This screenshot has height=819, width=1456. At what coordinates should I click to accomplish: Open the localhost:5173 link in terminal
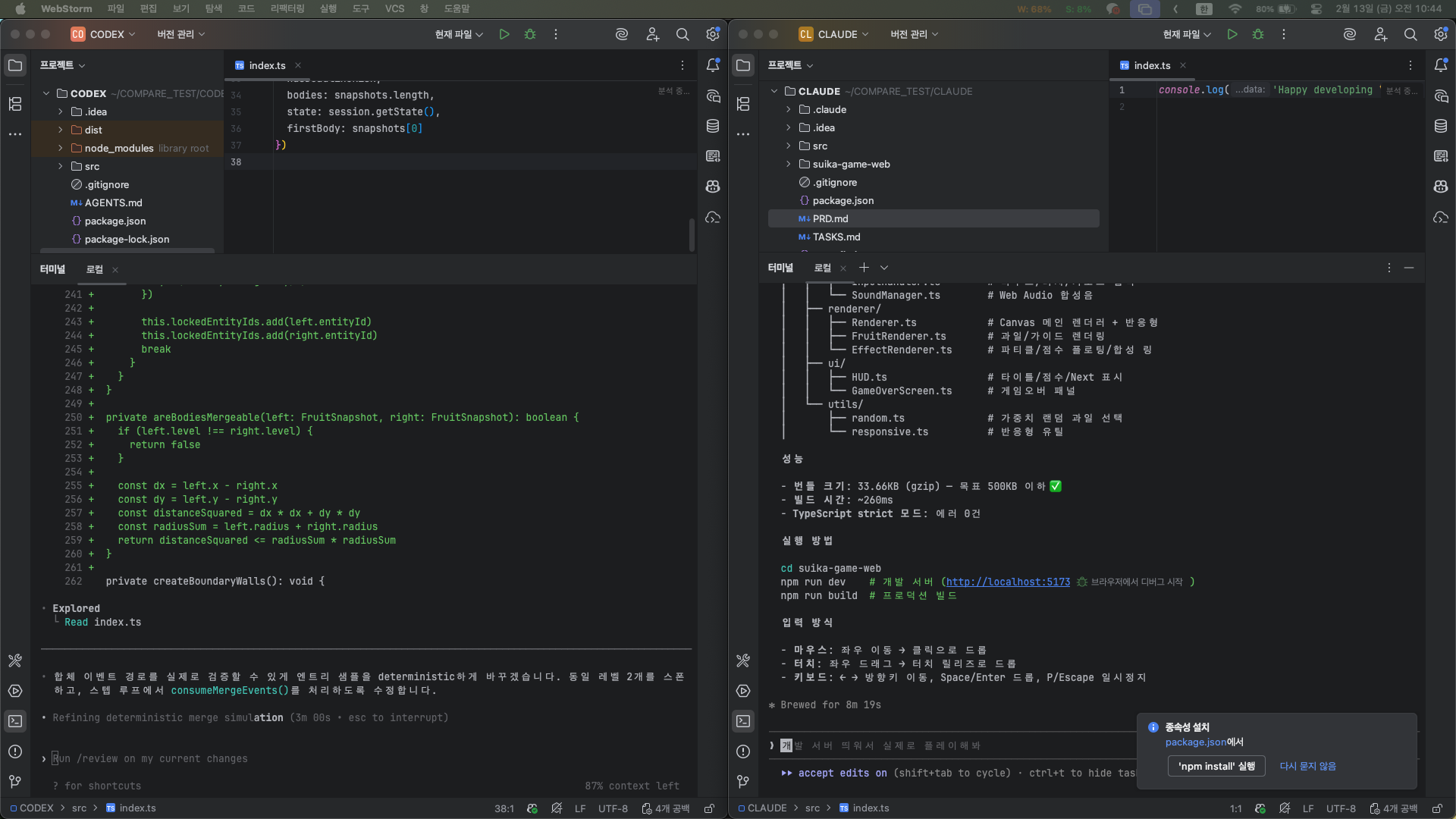[1008, 582]
